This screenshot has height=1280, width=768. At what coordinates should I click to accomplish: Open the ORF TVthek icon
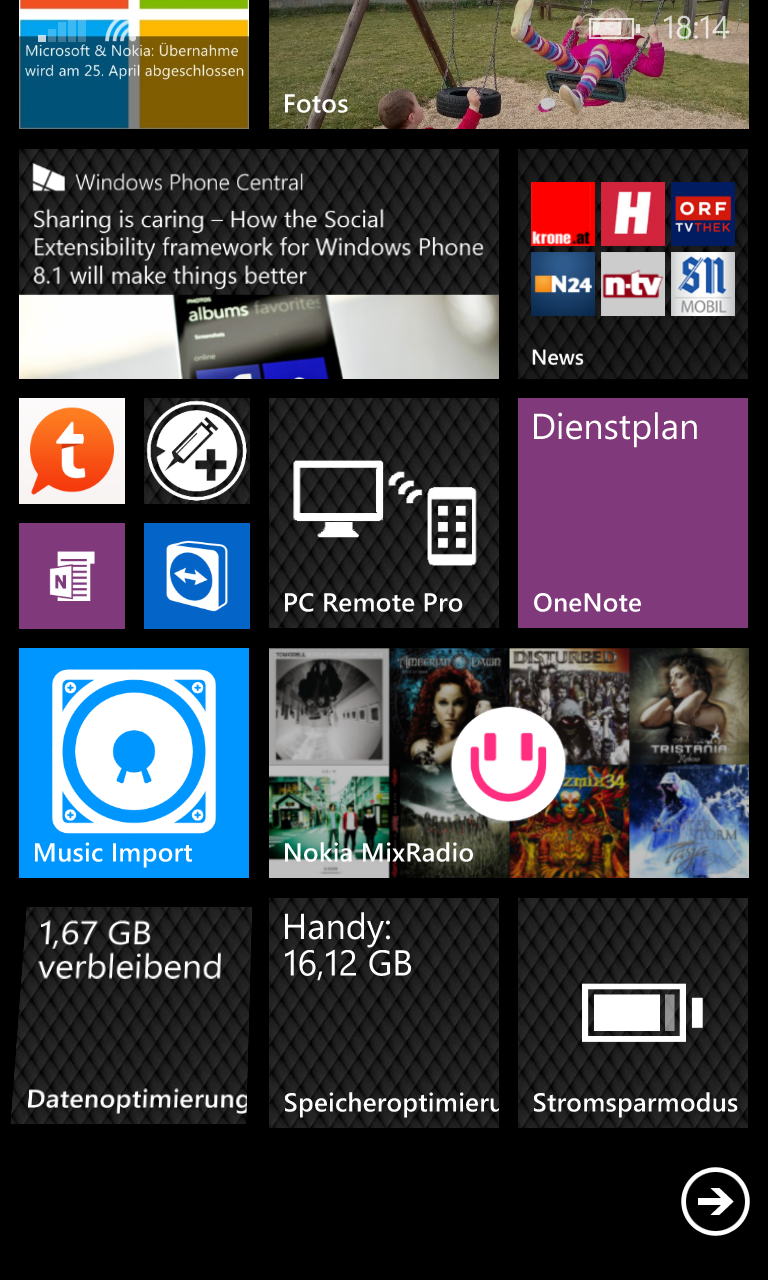pos(703,214)
